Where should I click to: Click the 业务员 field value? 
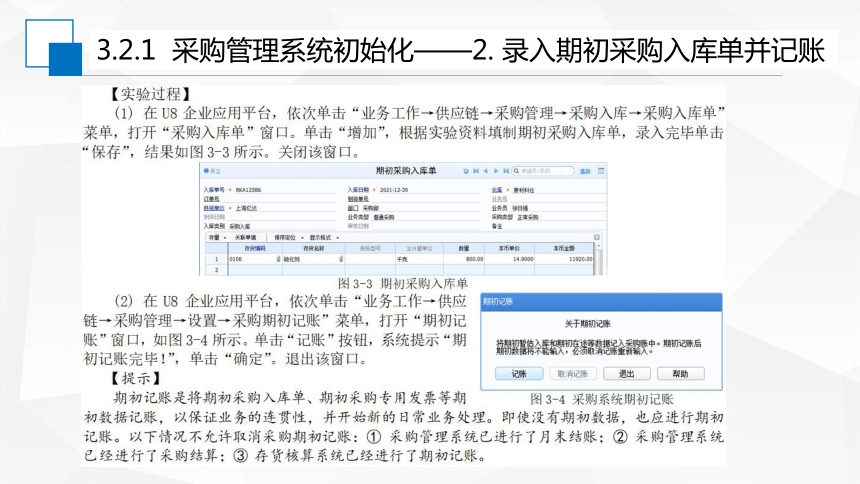point(558,208)
